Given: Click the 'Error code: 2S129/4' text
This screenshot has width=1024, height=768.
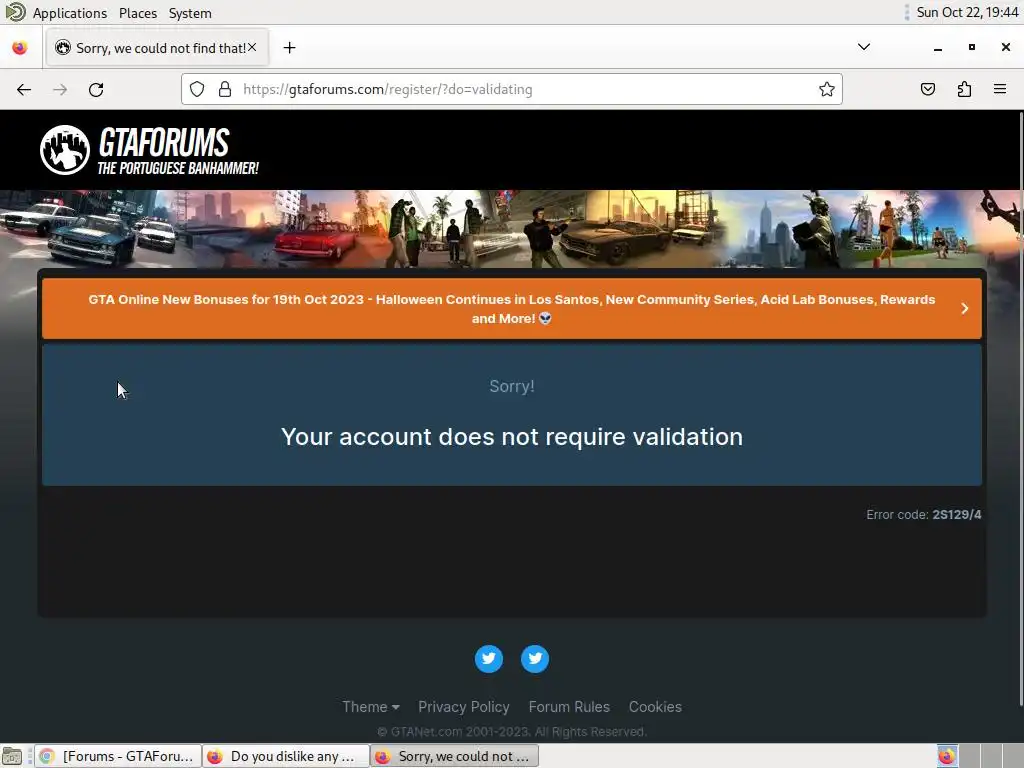Looking at the screenshot, I should (x=923, y=515).
